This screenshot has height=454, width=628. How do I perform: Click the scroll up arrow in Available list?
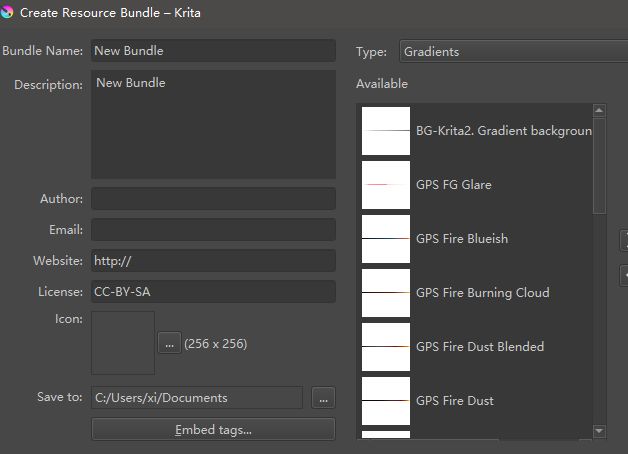[599, 111]
